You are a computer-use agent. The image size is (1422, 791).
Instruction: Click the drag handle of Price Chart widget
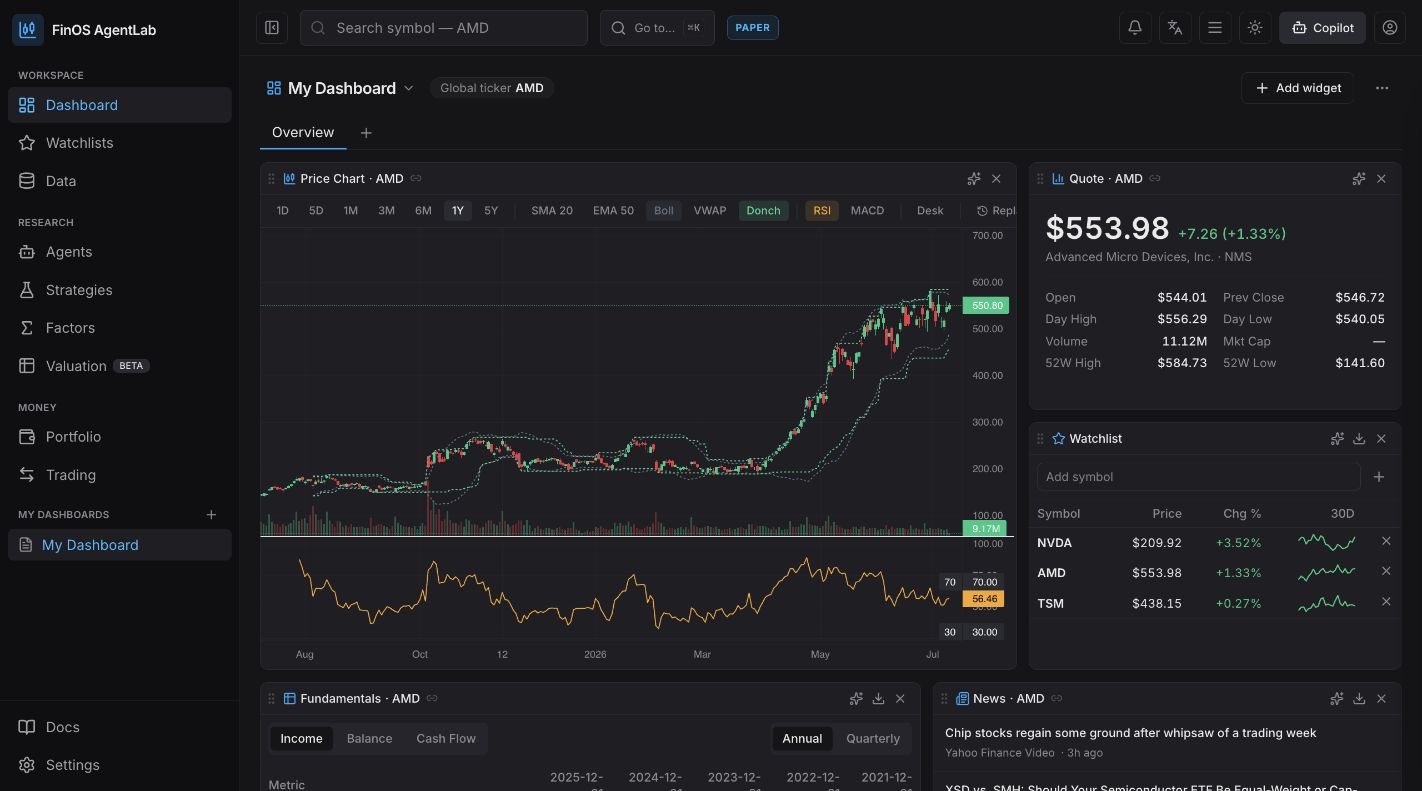pyautogui.click(x=271, y=179)
